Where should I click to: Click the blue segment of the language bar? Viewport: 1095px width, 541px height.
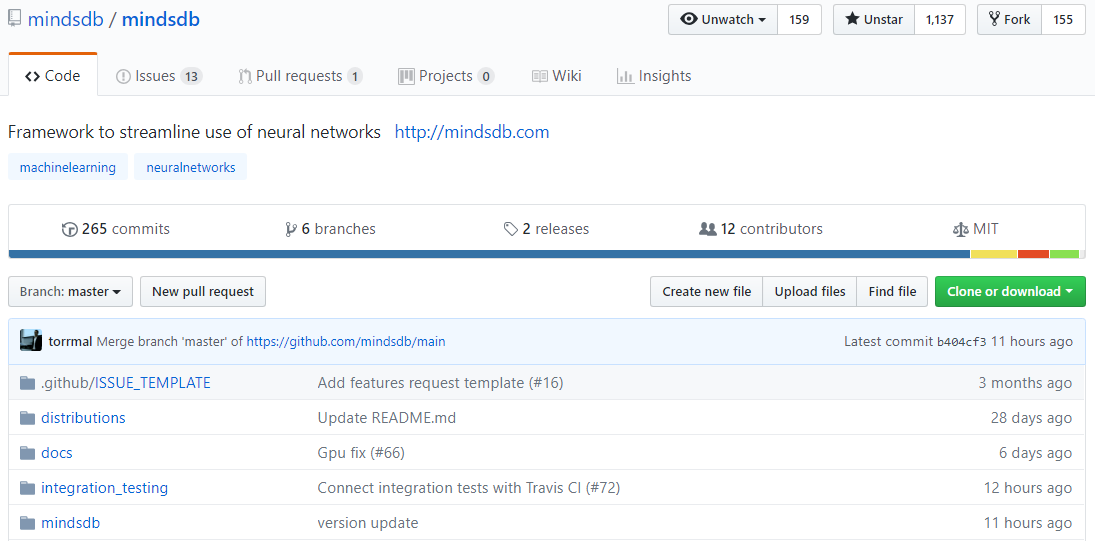point(489,254)
